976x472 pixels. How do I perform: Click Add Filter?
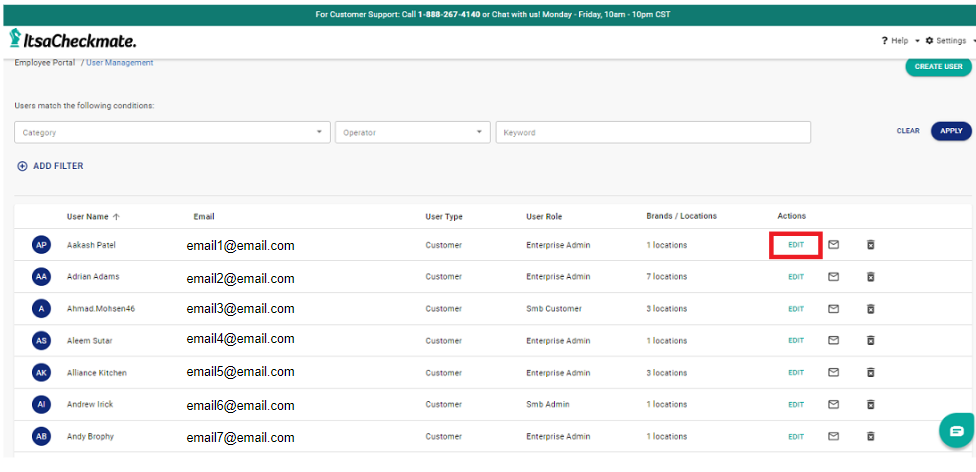coord(51,166)
